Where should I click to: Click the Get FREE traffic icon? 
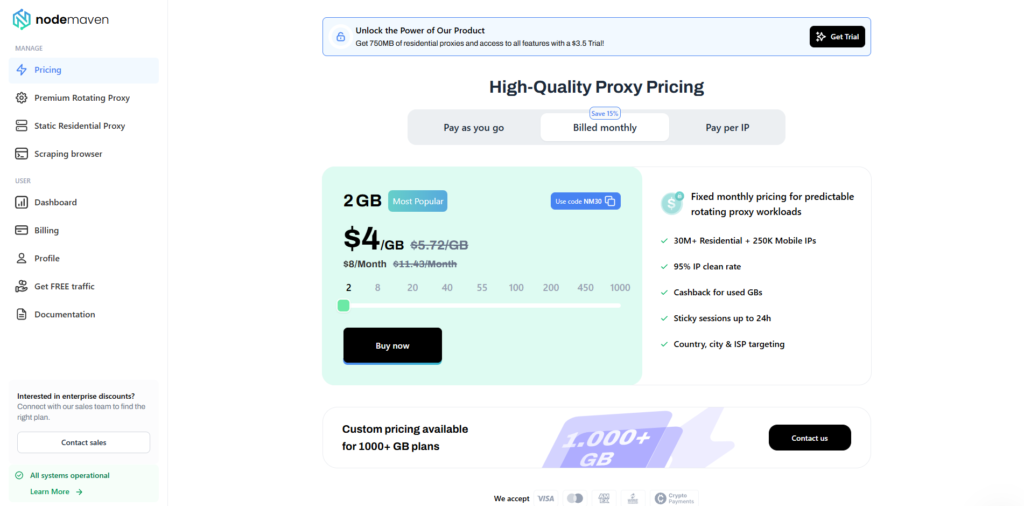tap(22, 286)
